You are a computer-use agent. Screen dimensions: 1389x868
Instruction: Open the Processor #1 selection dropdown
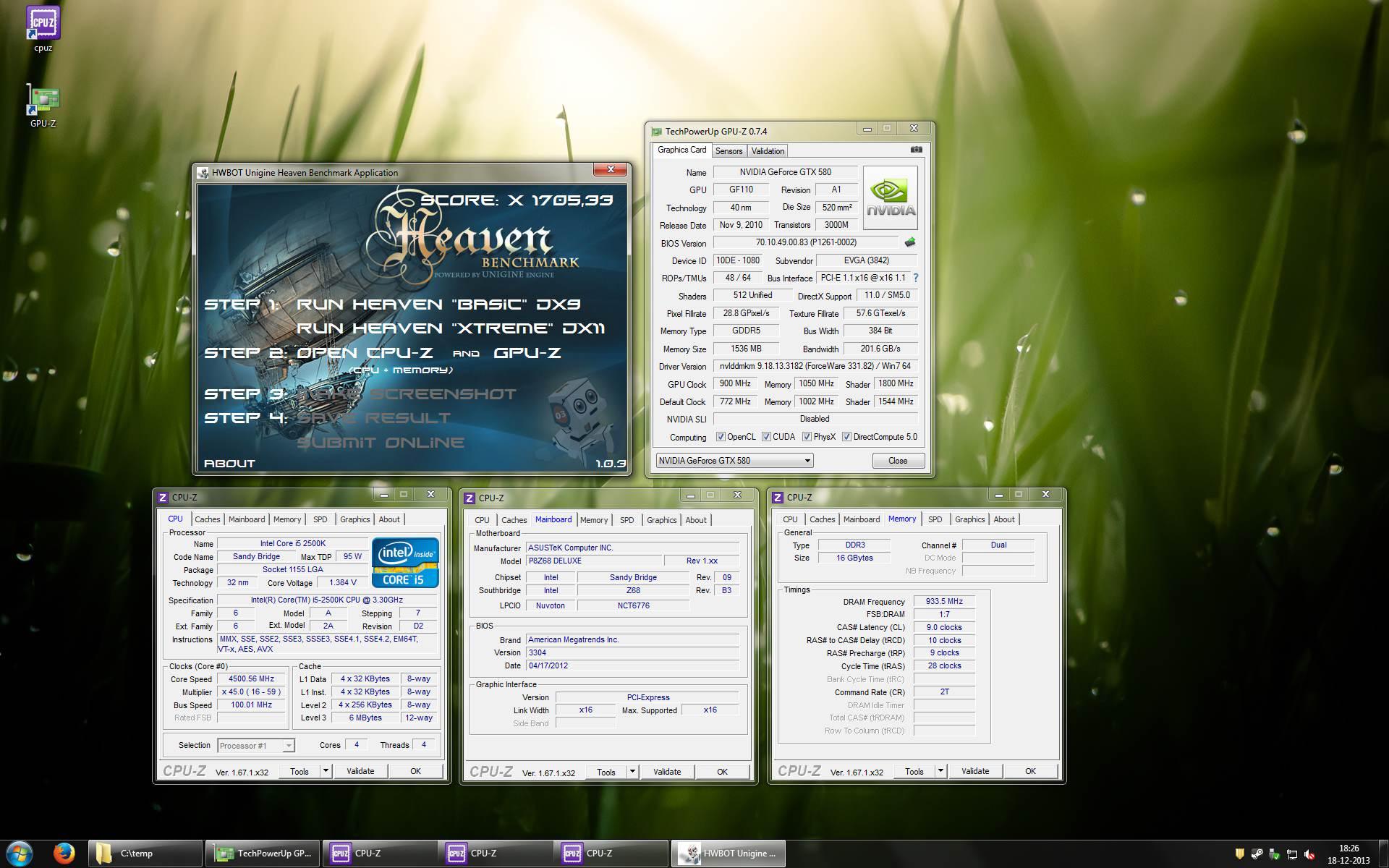click(x=256, y=746)
